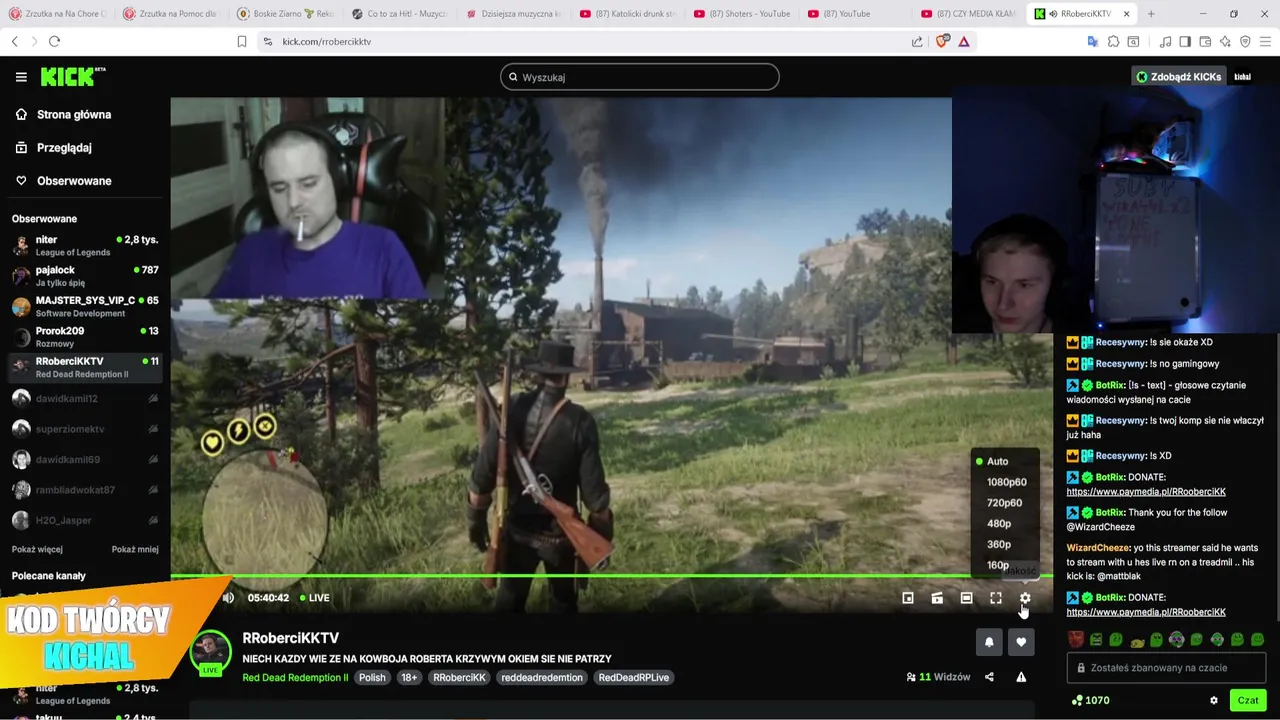Open chat settings gear icon

(x=1214, y=700)
